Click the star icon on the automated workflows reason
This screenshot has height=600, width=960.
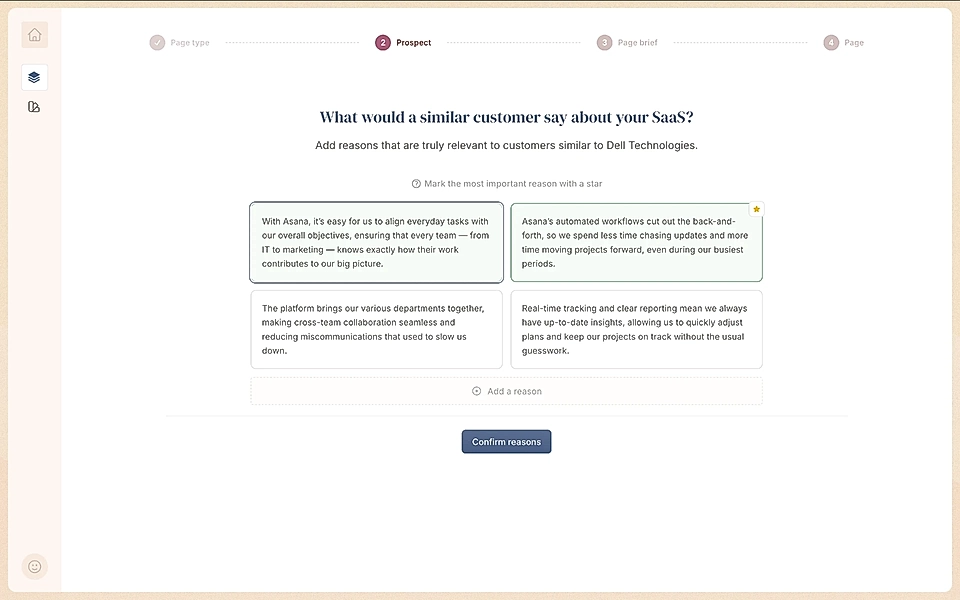[757, 209]
